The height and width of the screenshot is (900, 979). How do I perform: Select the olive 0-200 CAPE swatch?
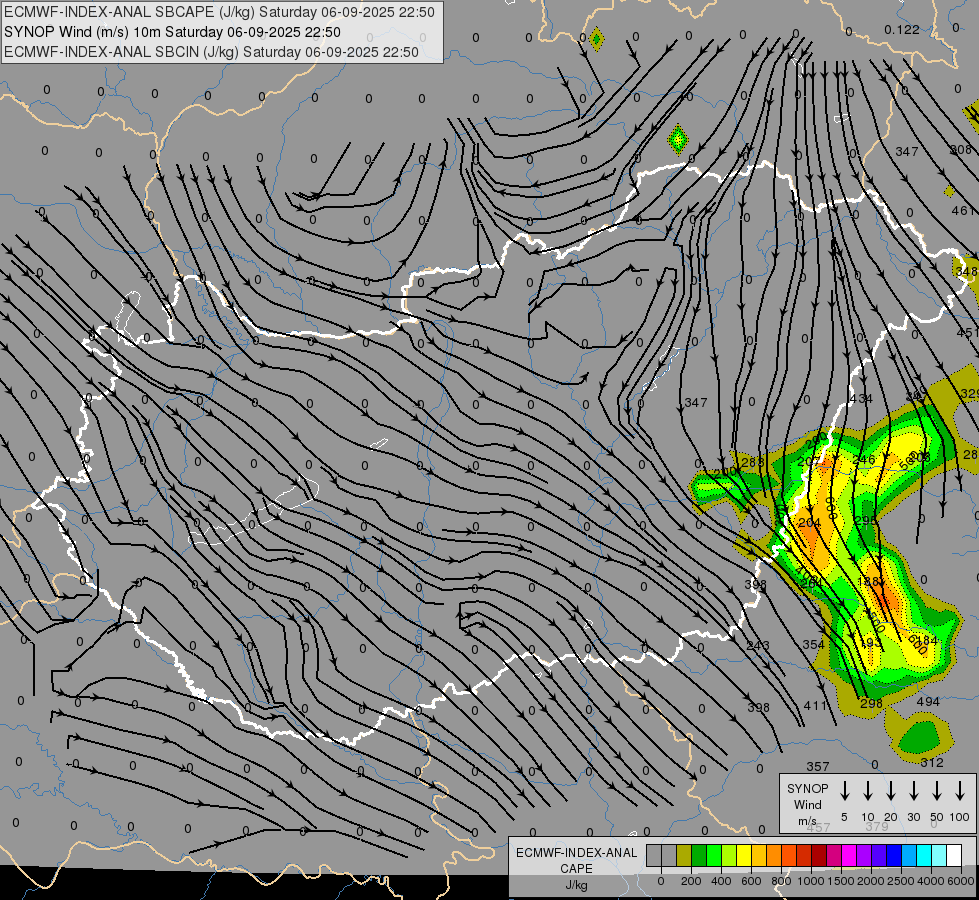pos(684,855)
